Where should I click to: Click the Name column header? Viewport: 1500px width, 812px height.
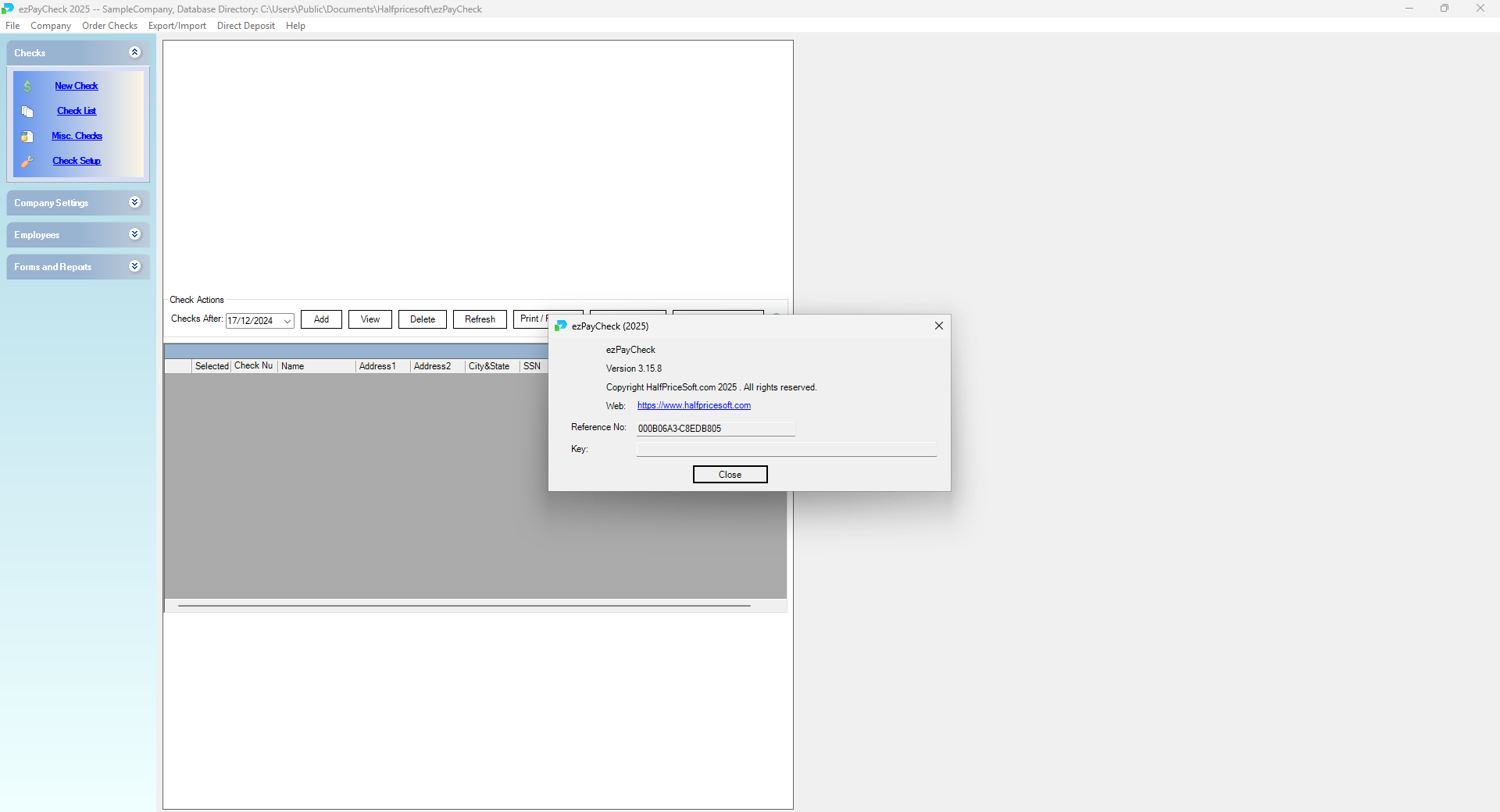316,366
